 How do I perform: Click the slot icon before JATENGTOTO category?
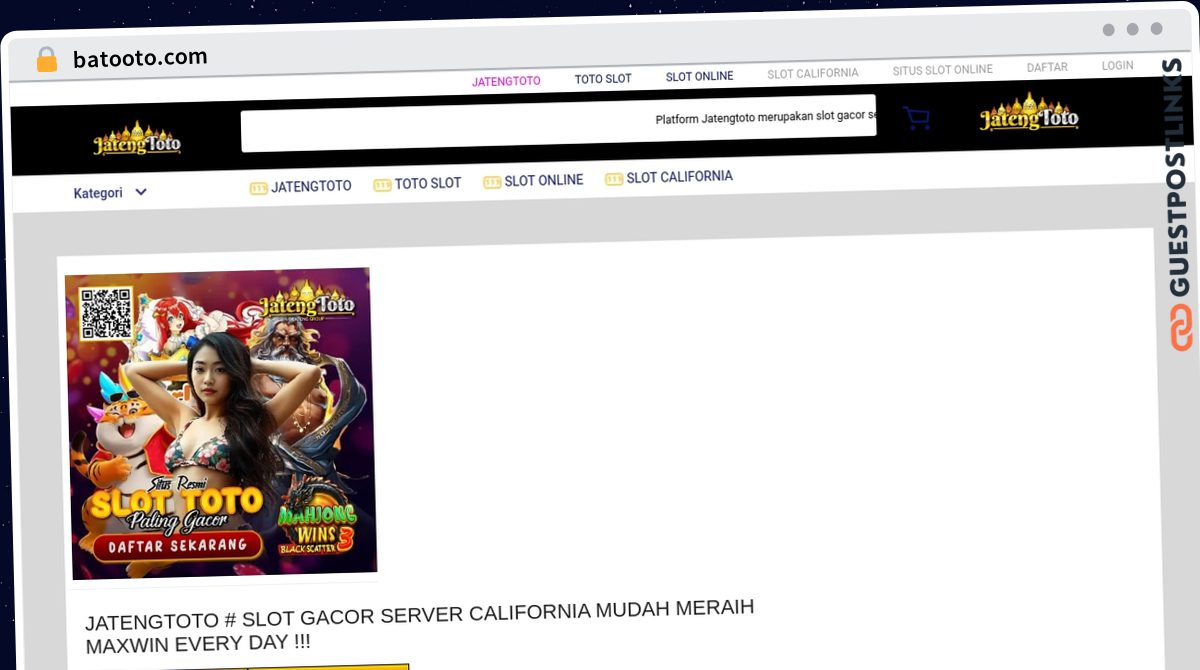pos(258,187)
